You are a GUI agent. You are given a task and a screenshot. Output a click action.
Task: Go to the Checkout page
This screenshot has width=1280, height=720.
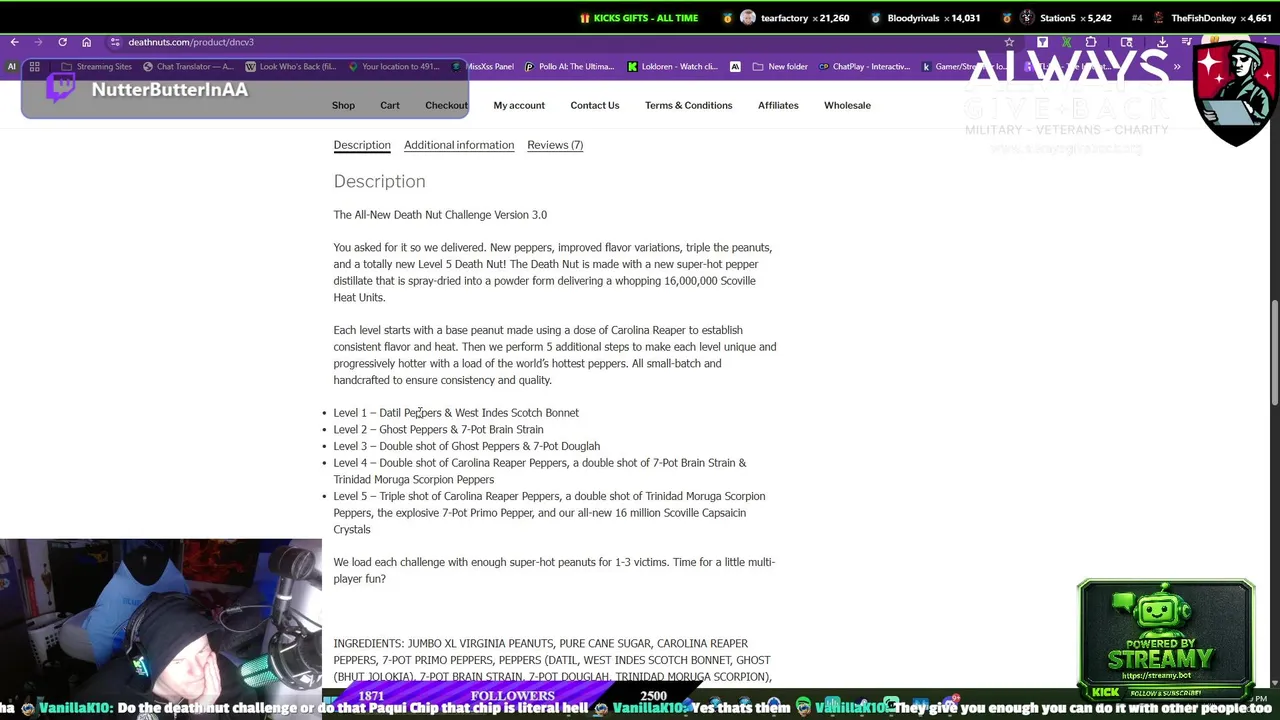click(x=446, y=105)
